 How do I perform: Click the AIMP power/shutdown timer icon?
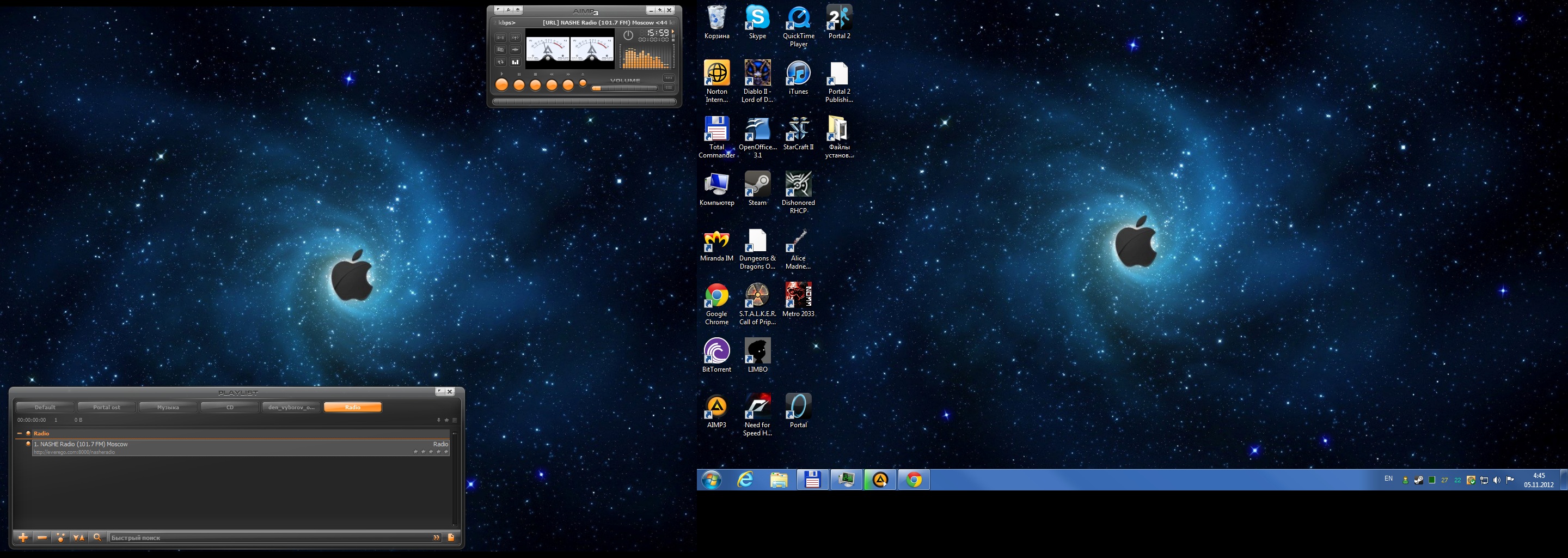click(x=628, y=35)
